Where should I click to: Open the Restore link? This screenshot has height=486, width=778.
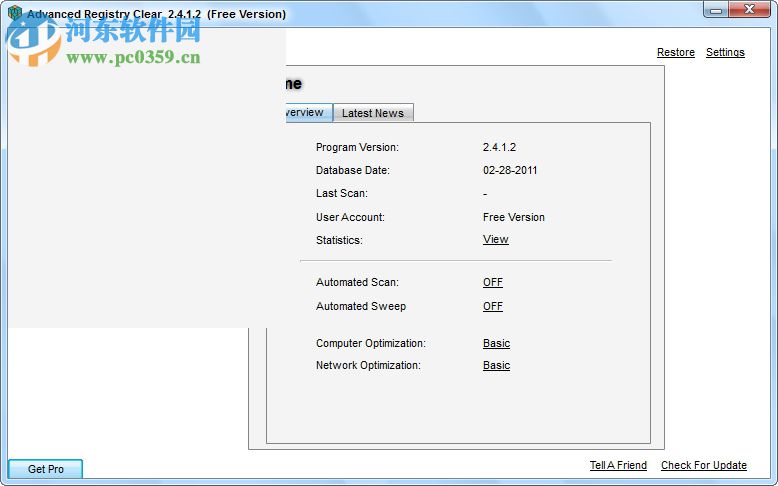675,52
